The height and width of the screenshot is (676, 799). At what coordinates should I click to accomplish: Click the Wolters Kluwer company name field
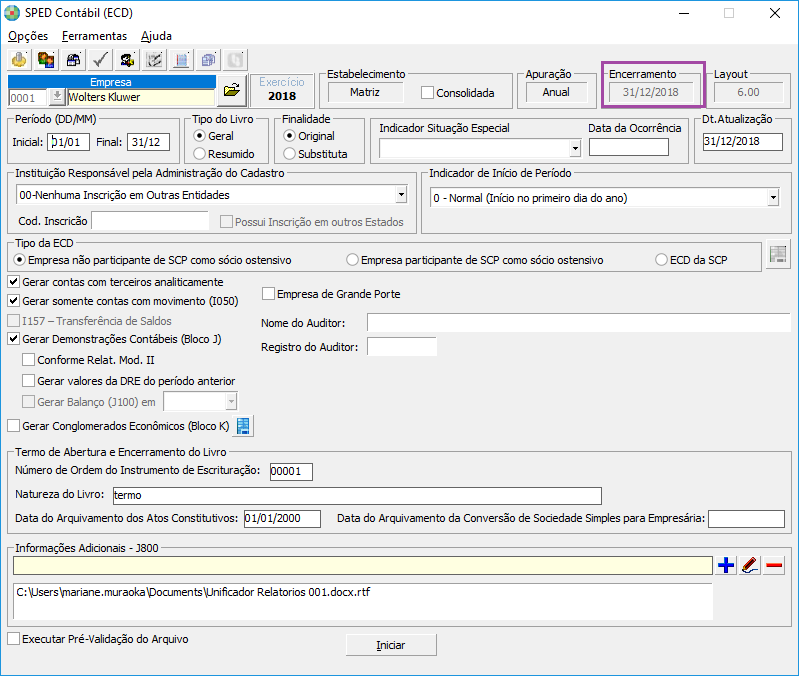pos(141,97)
